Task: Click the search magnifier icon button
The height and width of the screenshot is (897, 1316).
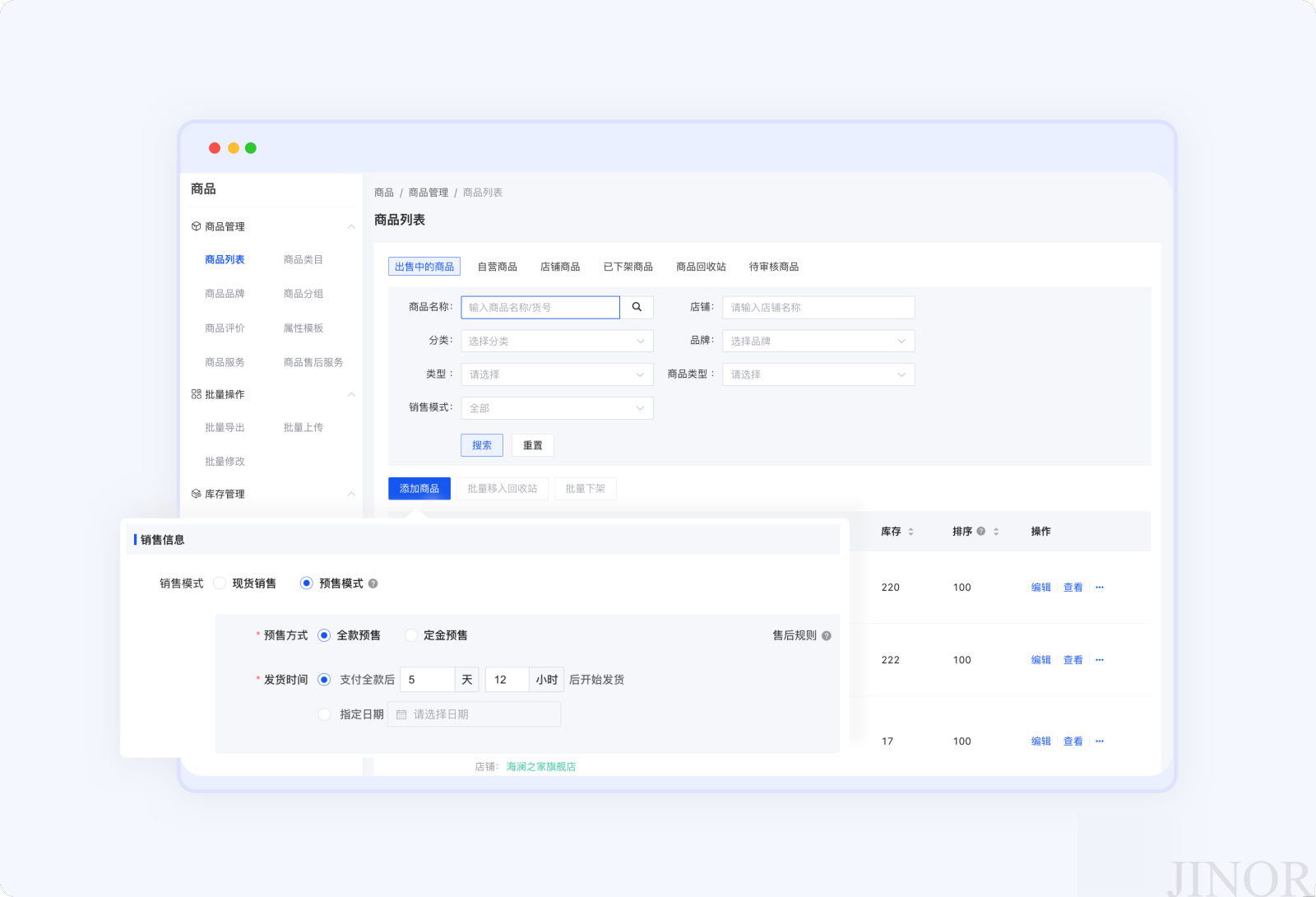Action: 637,307
